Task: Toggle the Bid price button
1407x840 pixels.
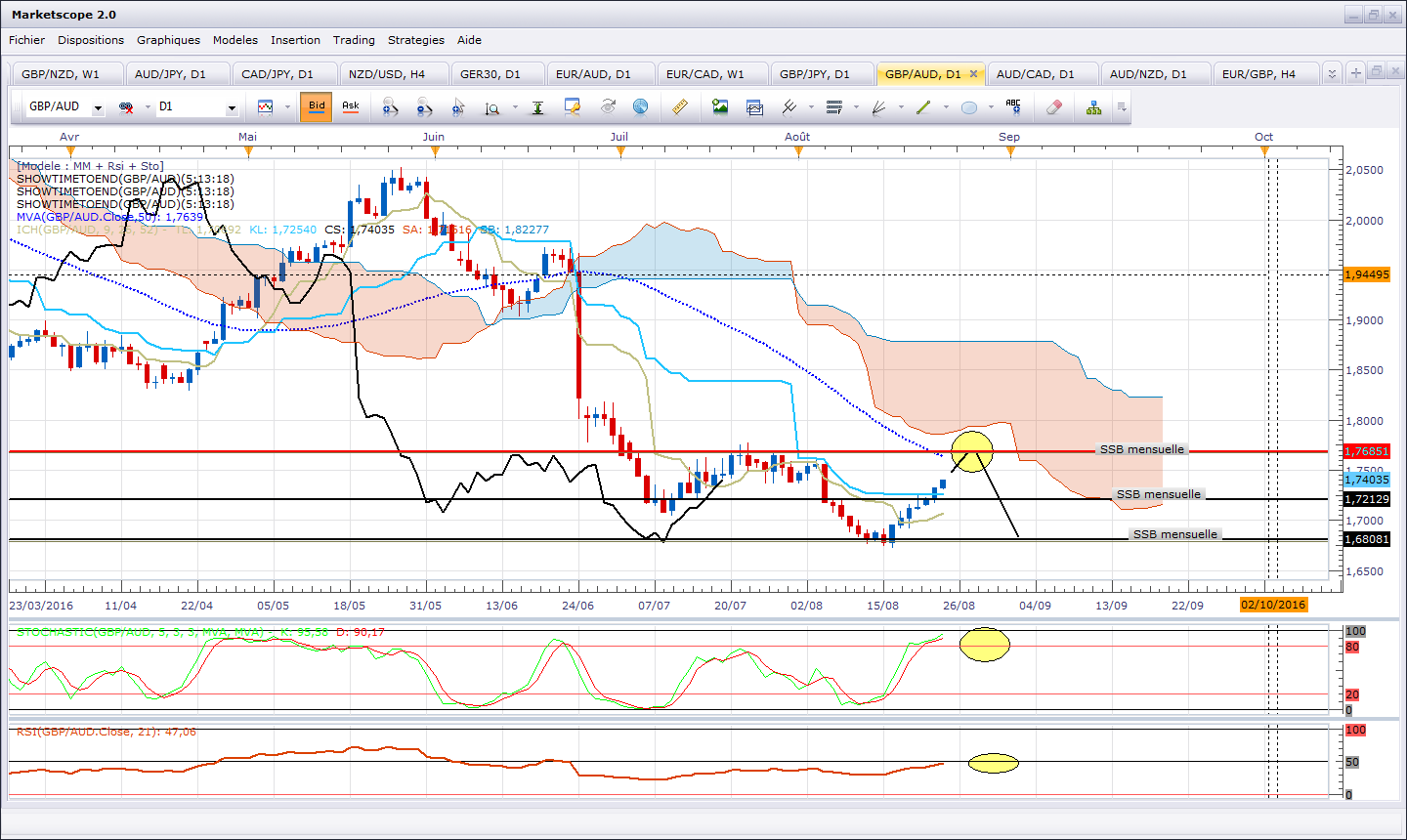Action: point(317,106)
